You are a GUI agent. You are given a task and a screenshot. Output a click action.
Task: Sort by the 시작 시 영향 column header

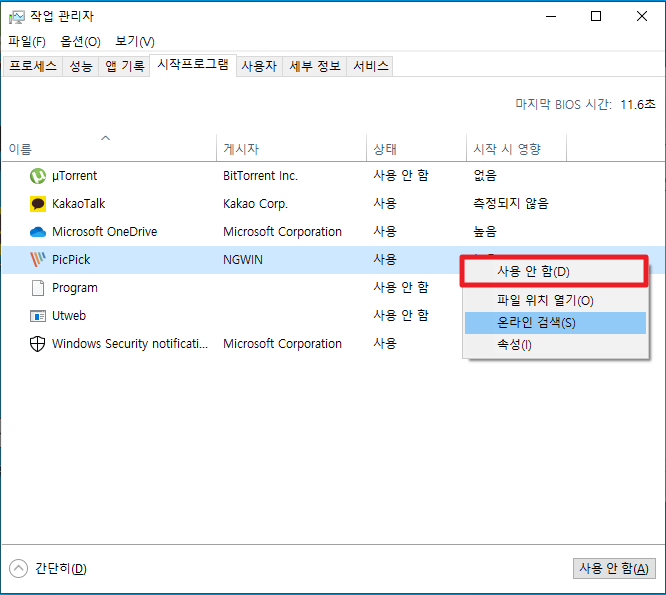pos(516,149)
